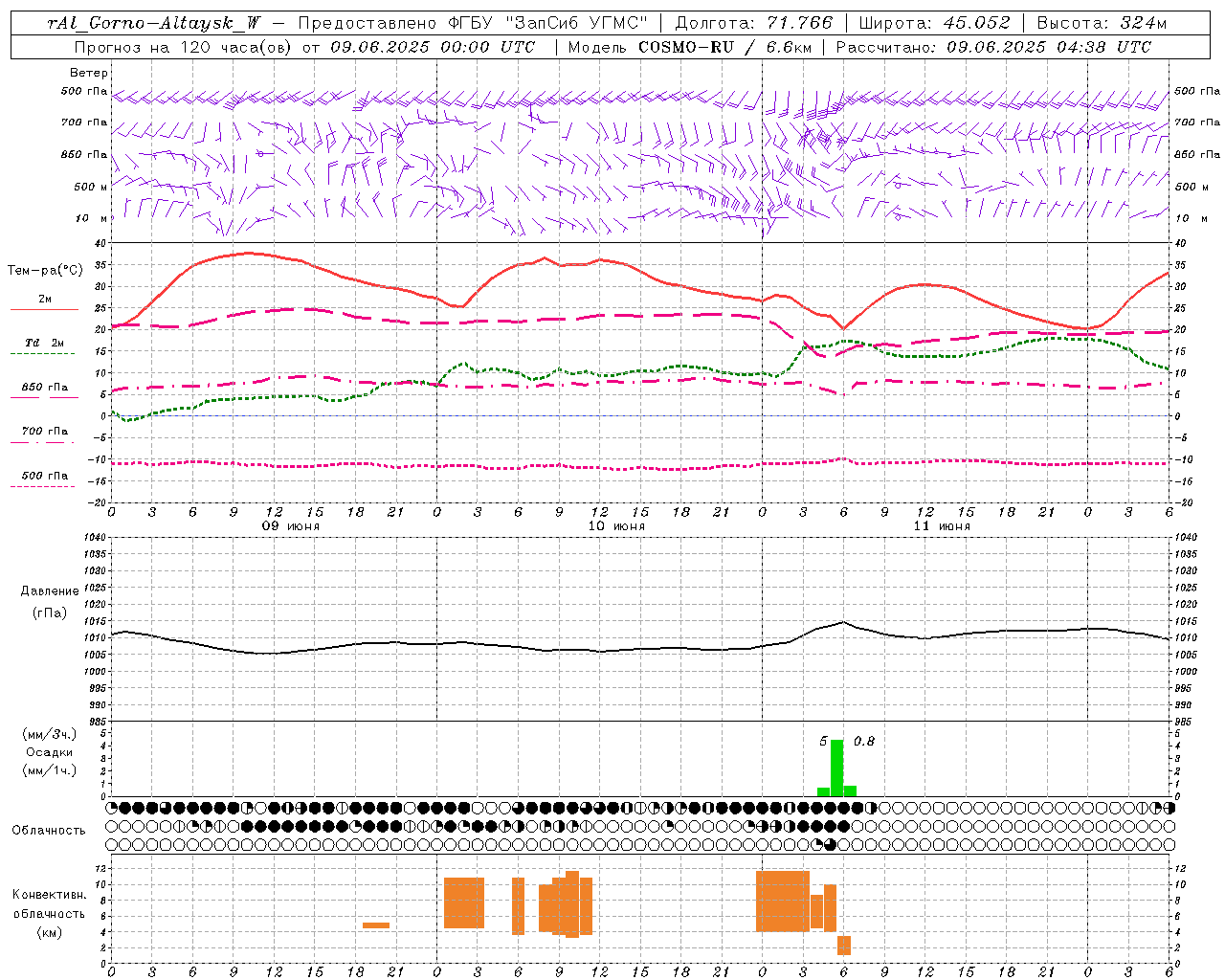Click the station title rAl_Gorno-Altaysk_W
The width and height of the screenshot is (1225, 980).
pos(154,23)
